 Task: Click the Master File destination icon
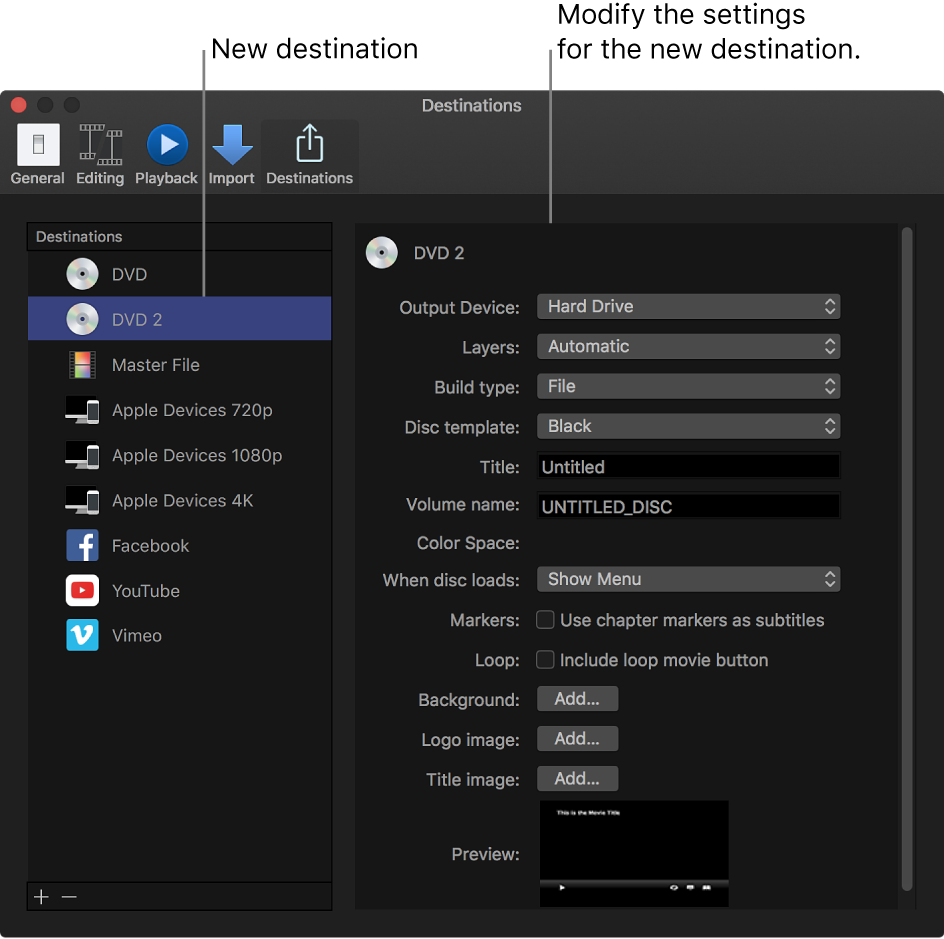pos(82,365)
